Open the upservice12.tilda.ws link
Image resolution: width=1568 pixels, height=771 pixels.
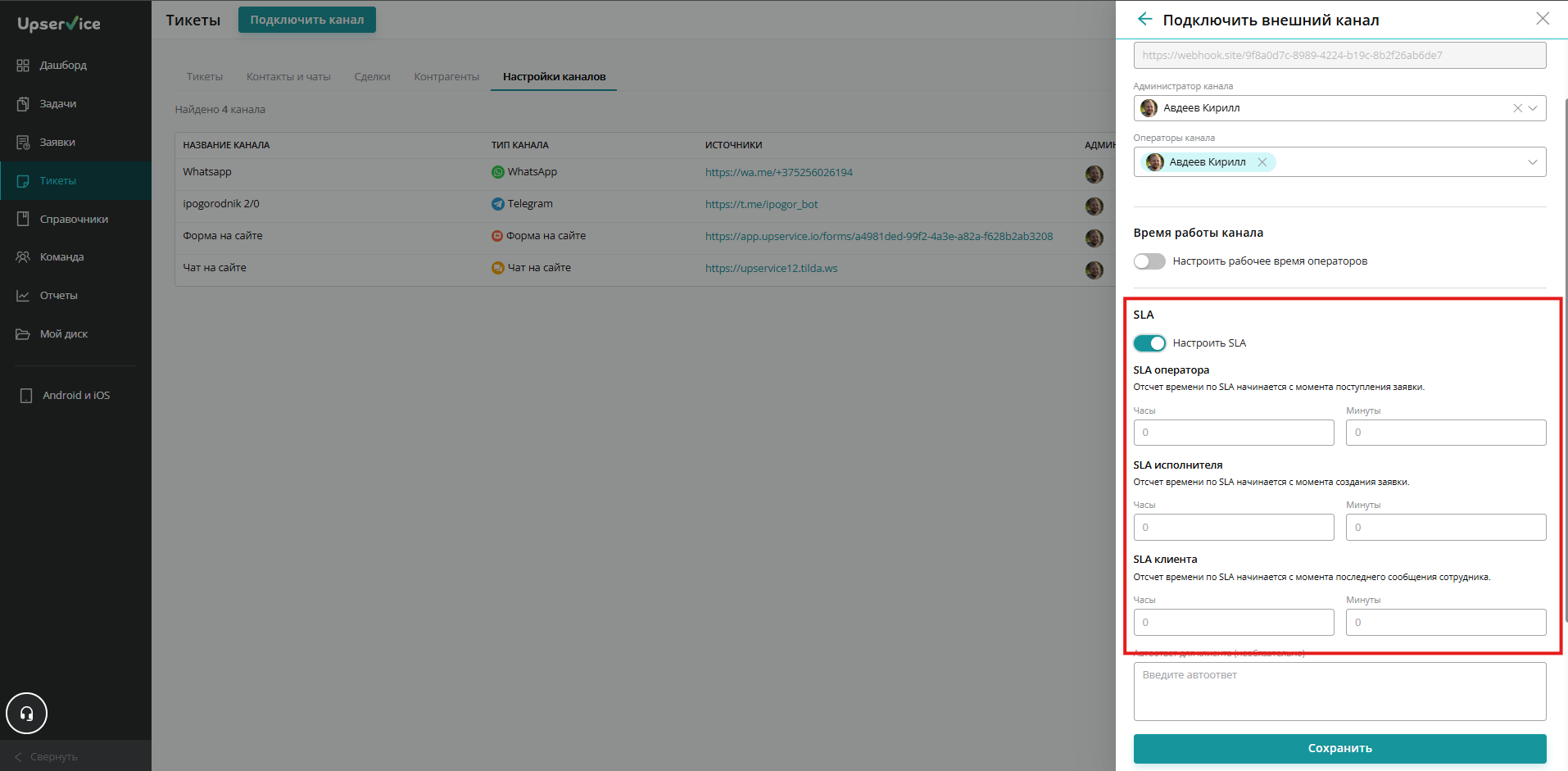click(772, 269)
